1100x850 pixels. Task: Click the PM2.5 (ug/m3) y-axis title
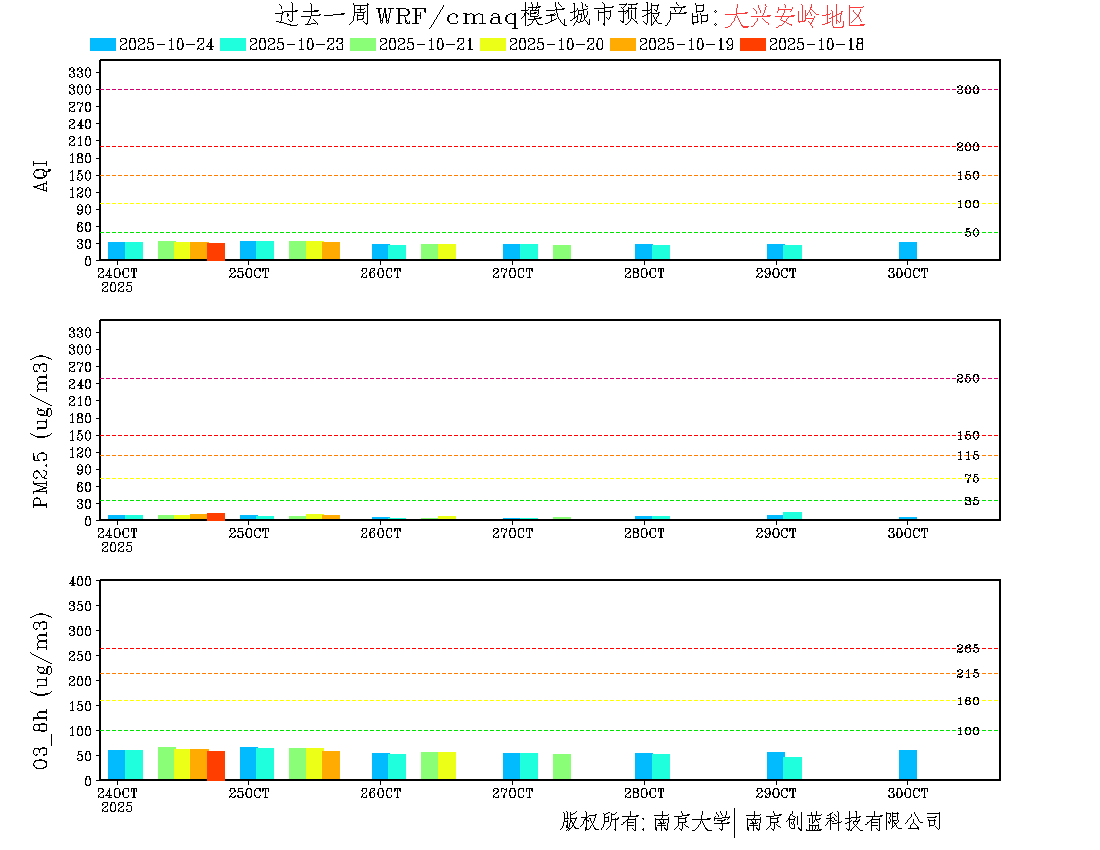click(x=42, y=431)
